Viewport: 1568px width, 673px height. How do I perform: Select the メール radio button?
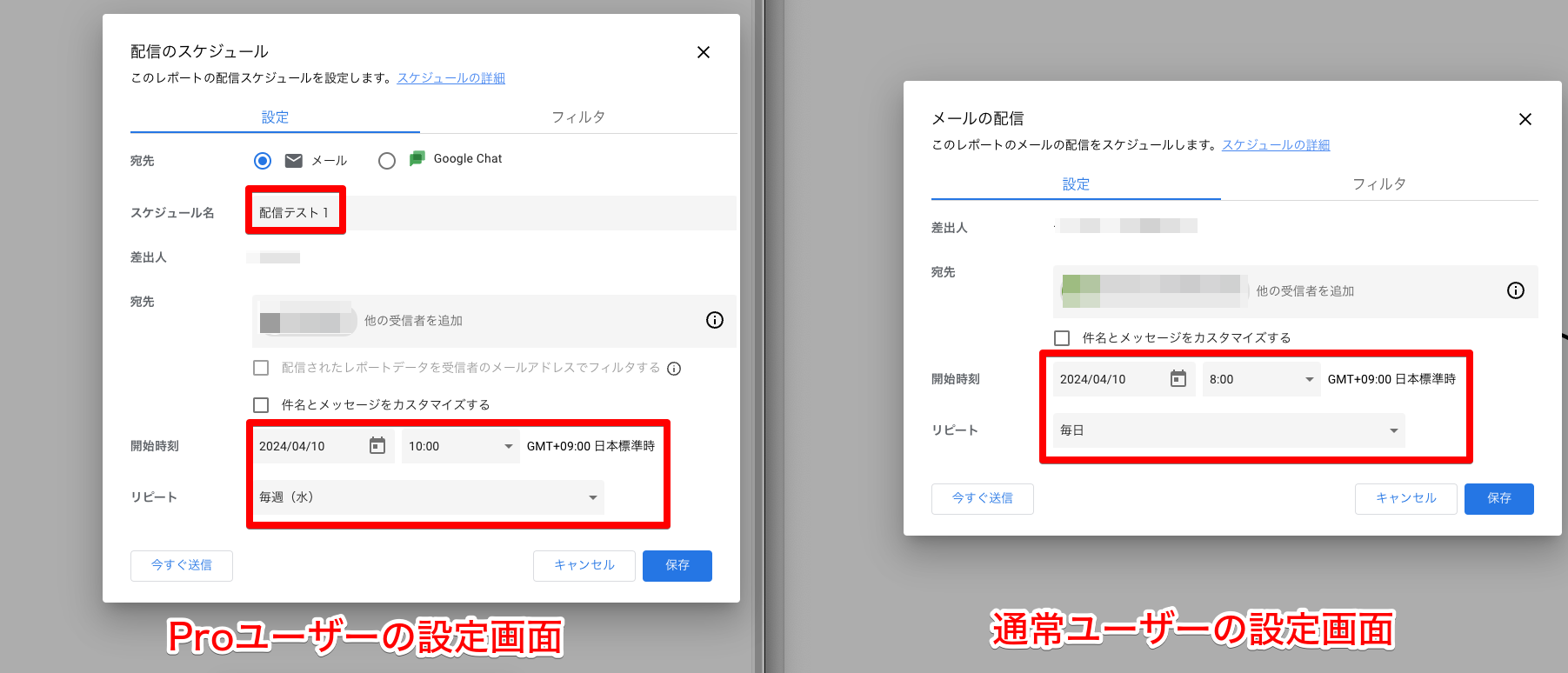click(x=263, y=161)
